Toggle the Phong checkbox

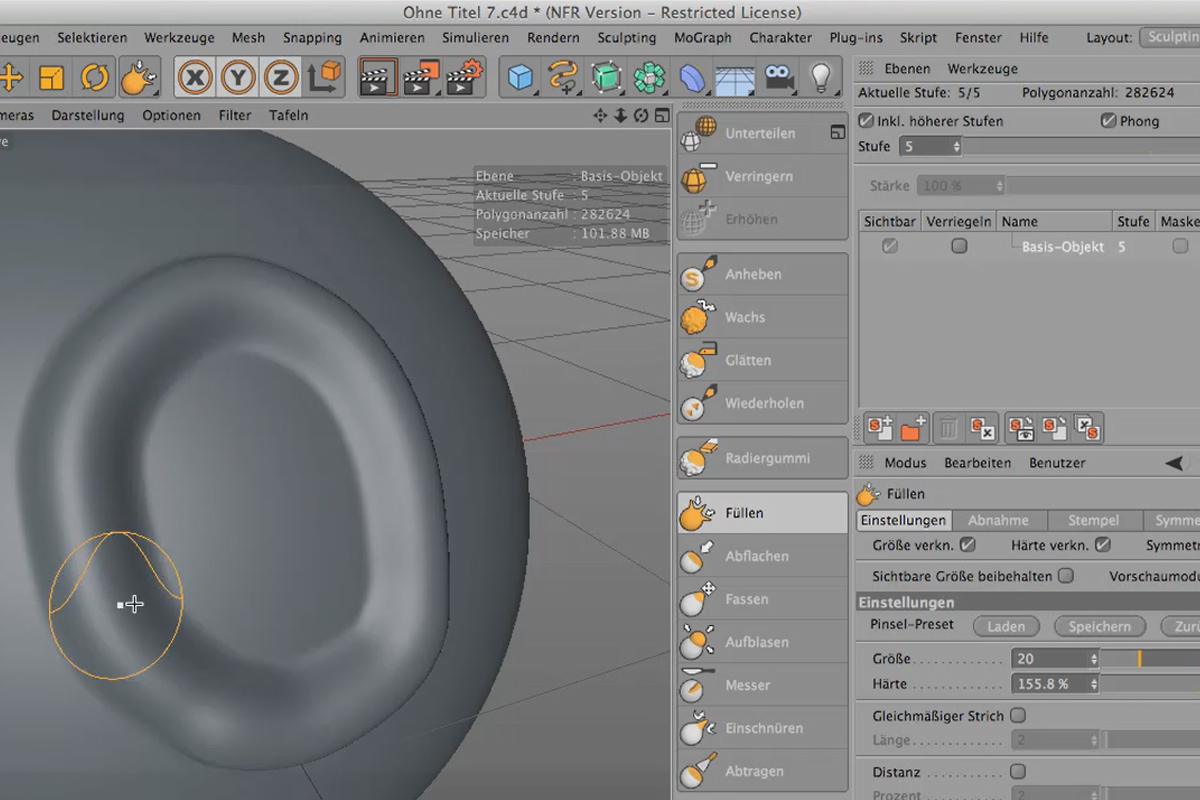point(1110,120)
